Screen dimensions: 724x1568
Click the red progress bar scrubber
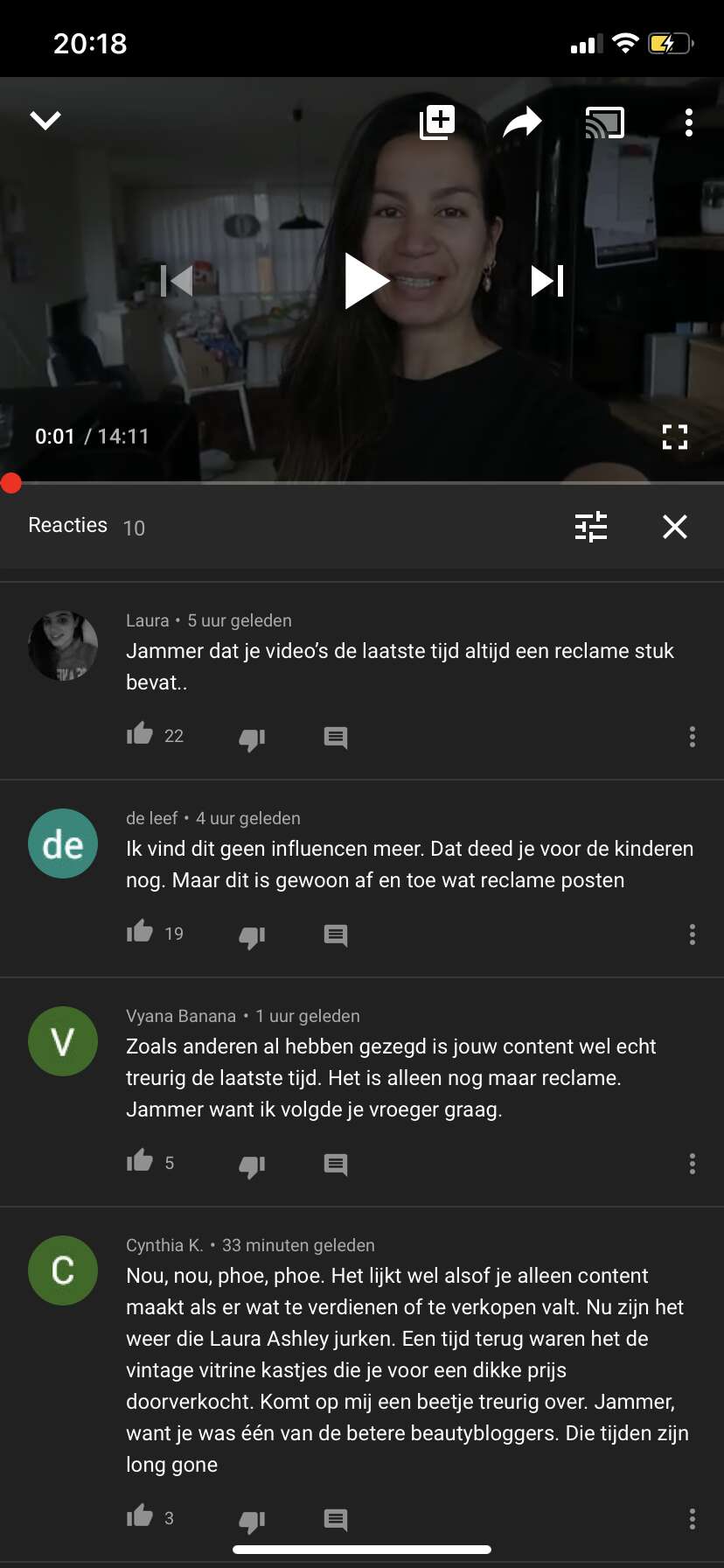pyautogui.click(x=11, y=483)
